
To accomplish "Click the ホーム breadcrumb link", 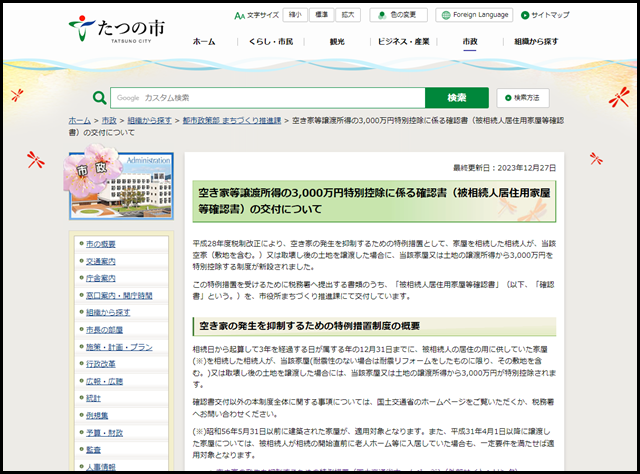I will point(80,120).
